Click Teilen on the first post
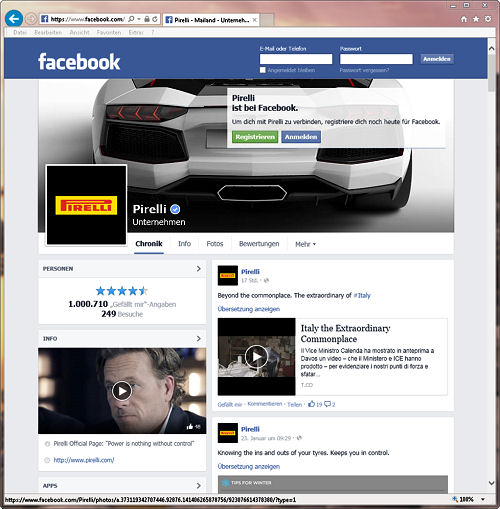 coord(294,404)
